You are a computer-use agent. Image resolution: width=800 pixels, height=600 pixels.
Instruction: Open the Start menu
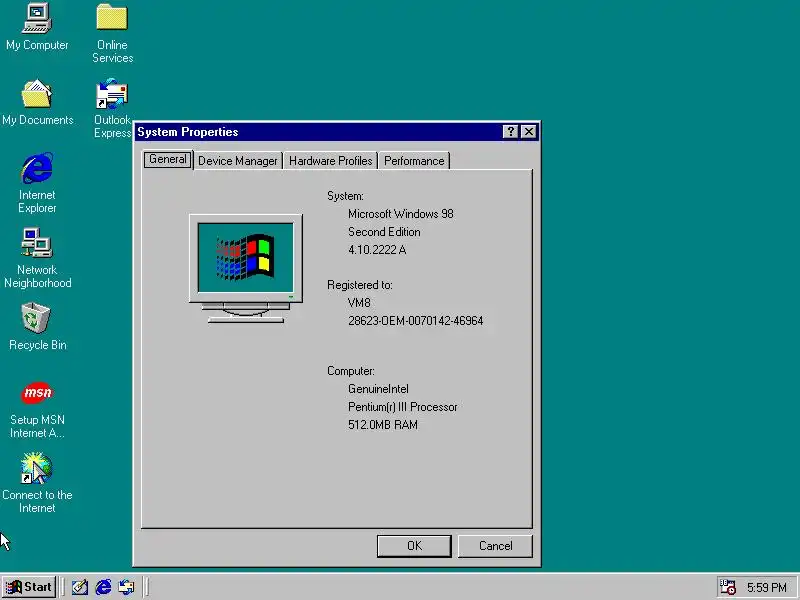(x=29, y=587)
